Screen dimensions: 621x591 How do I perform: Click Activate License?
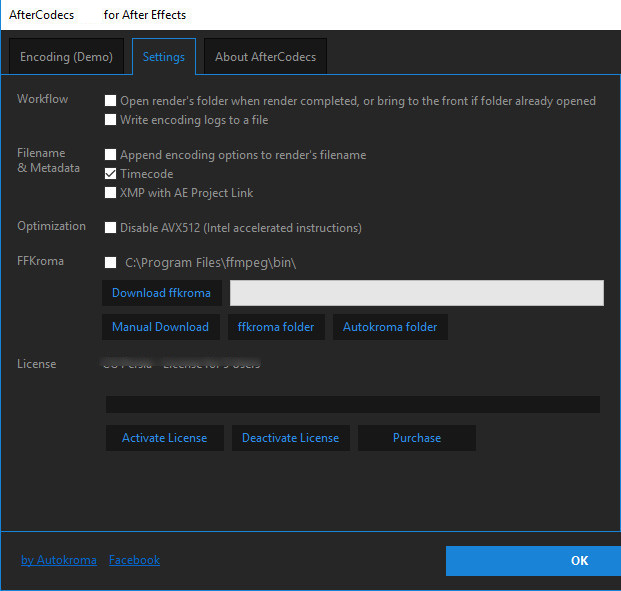pyautogui.click(x=165, y=438)
